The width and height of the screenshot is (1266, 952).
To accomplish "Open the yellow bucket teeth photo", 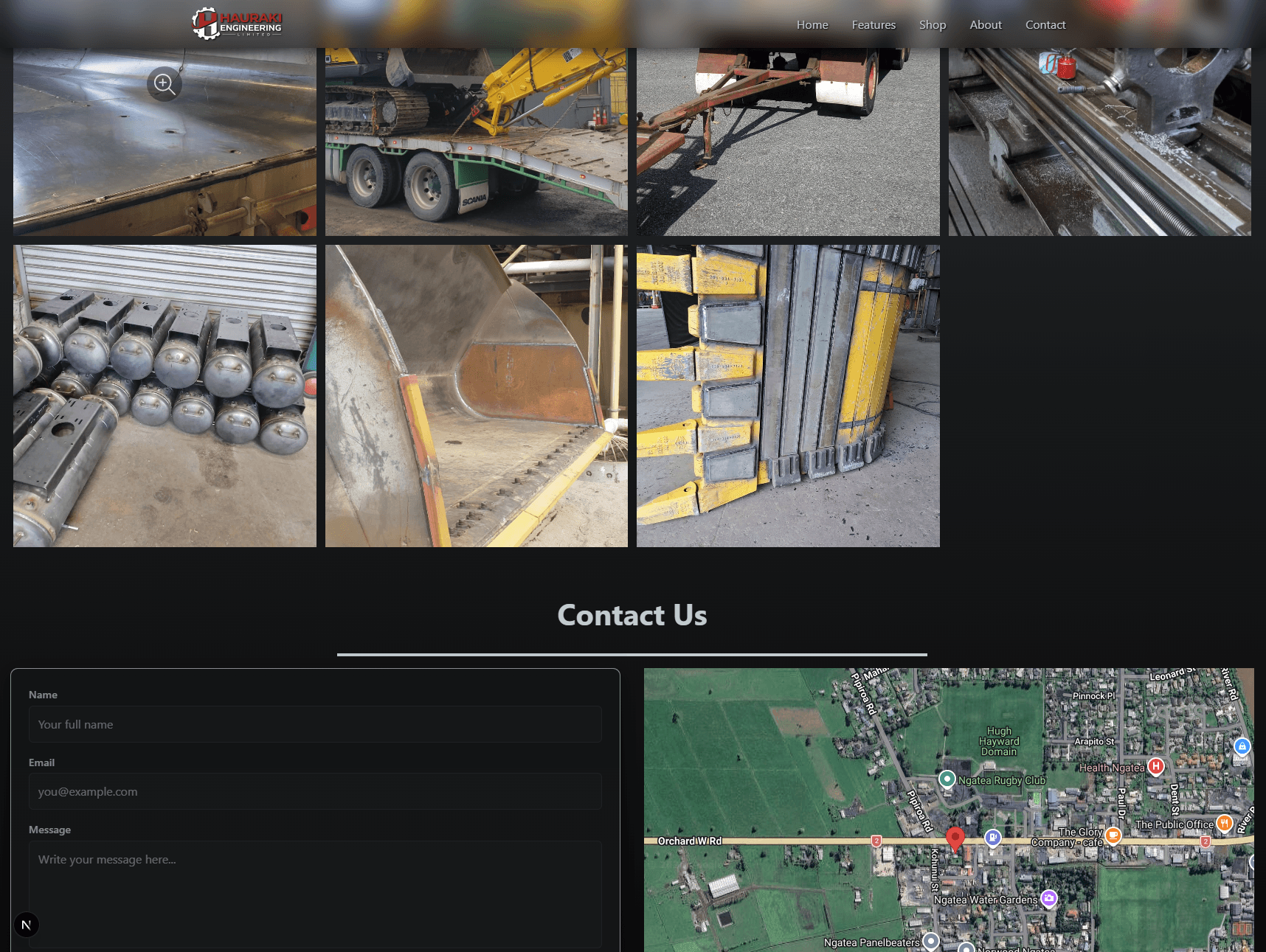I will tap(788, 396).
